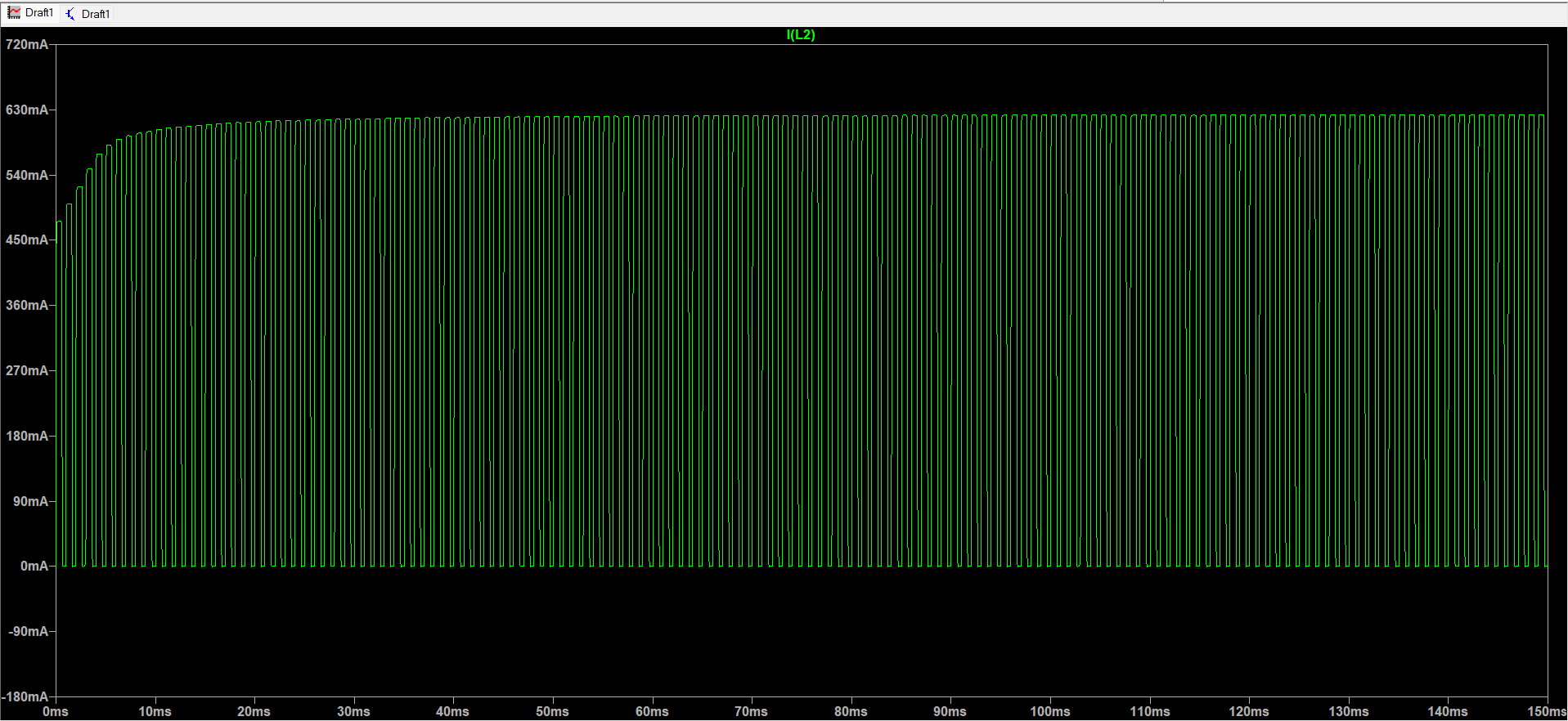The width and height of the screenshot is (1568, 721).
Task: Click the I(L2) trace label
Action: (801, 34)
